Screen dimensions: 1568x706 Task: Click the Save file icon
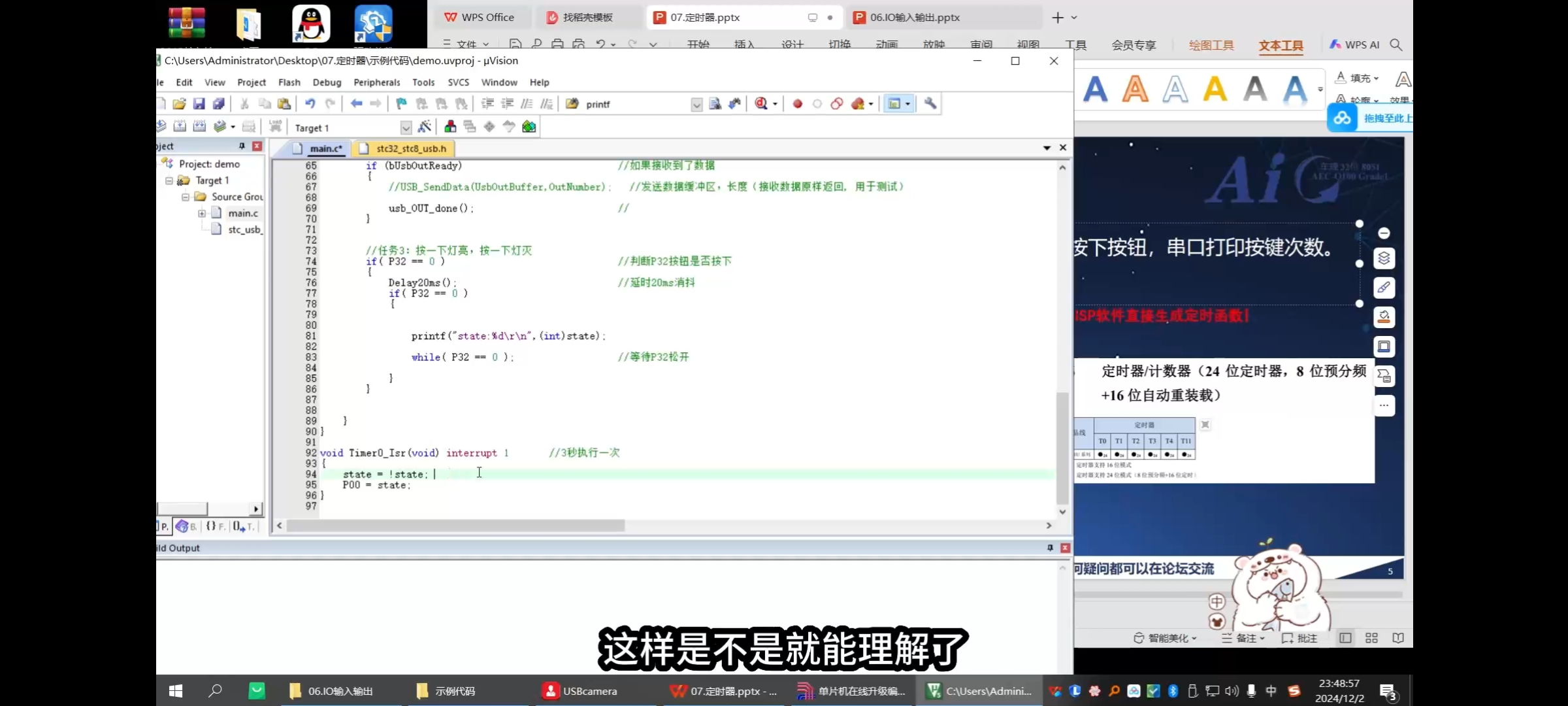pyautogui.click(x=199, y=104)
